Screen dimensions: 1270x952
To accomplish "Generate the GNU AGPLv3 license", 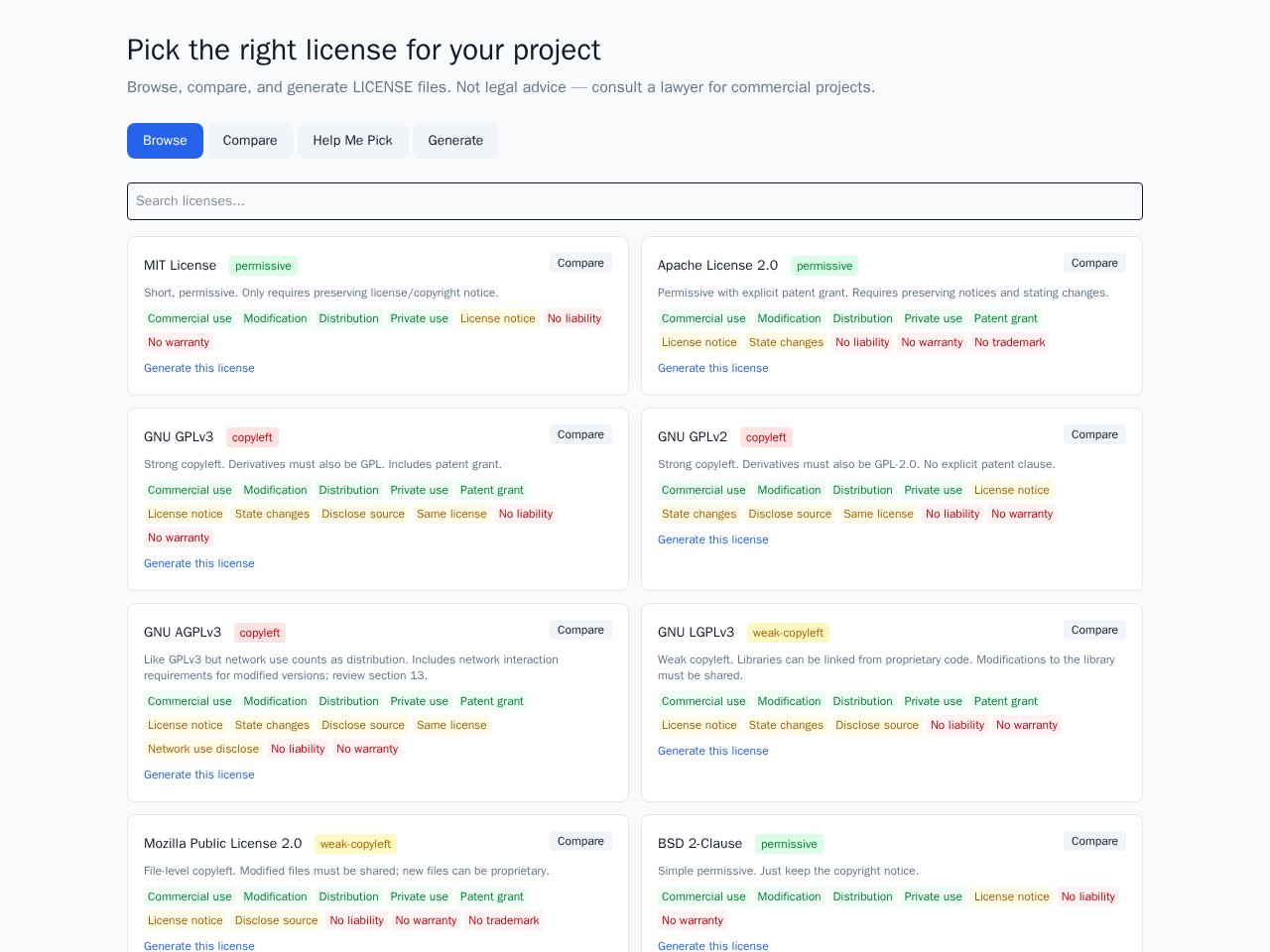I will pyautogui.click(x=199, y=774).
